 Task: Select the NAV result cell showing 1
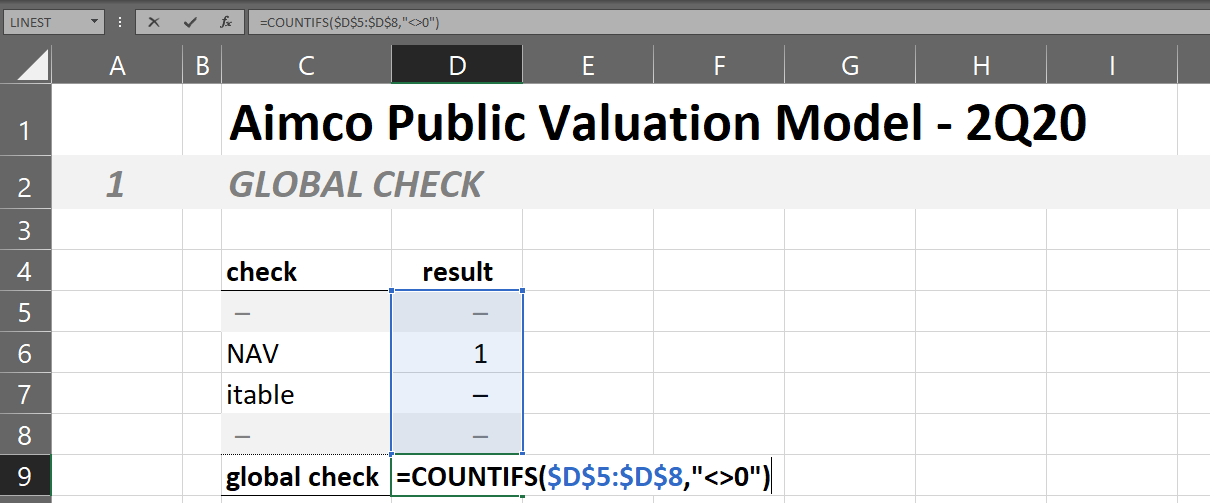[x=457, y=353]
